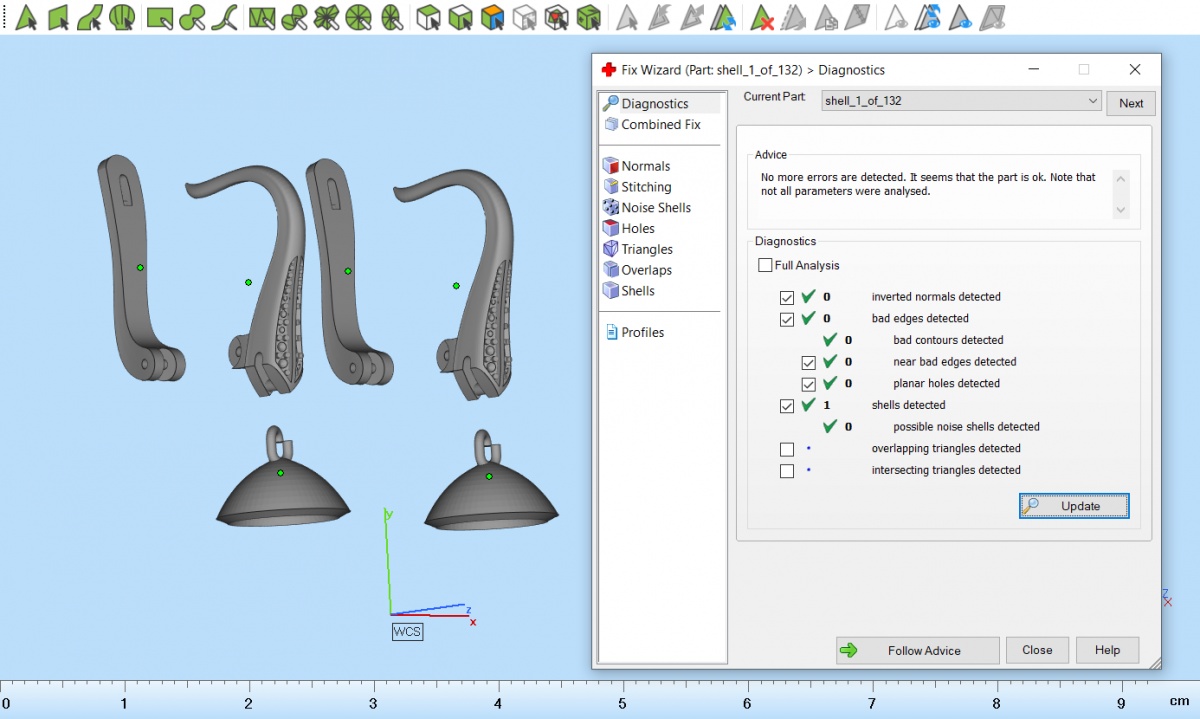The image size is (1200, 719).
Task: Click the orange and blue cube icon
Action: point(491,17)
